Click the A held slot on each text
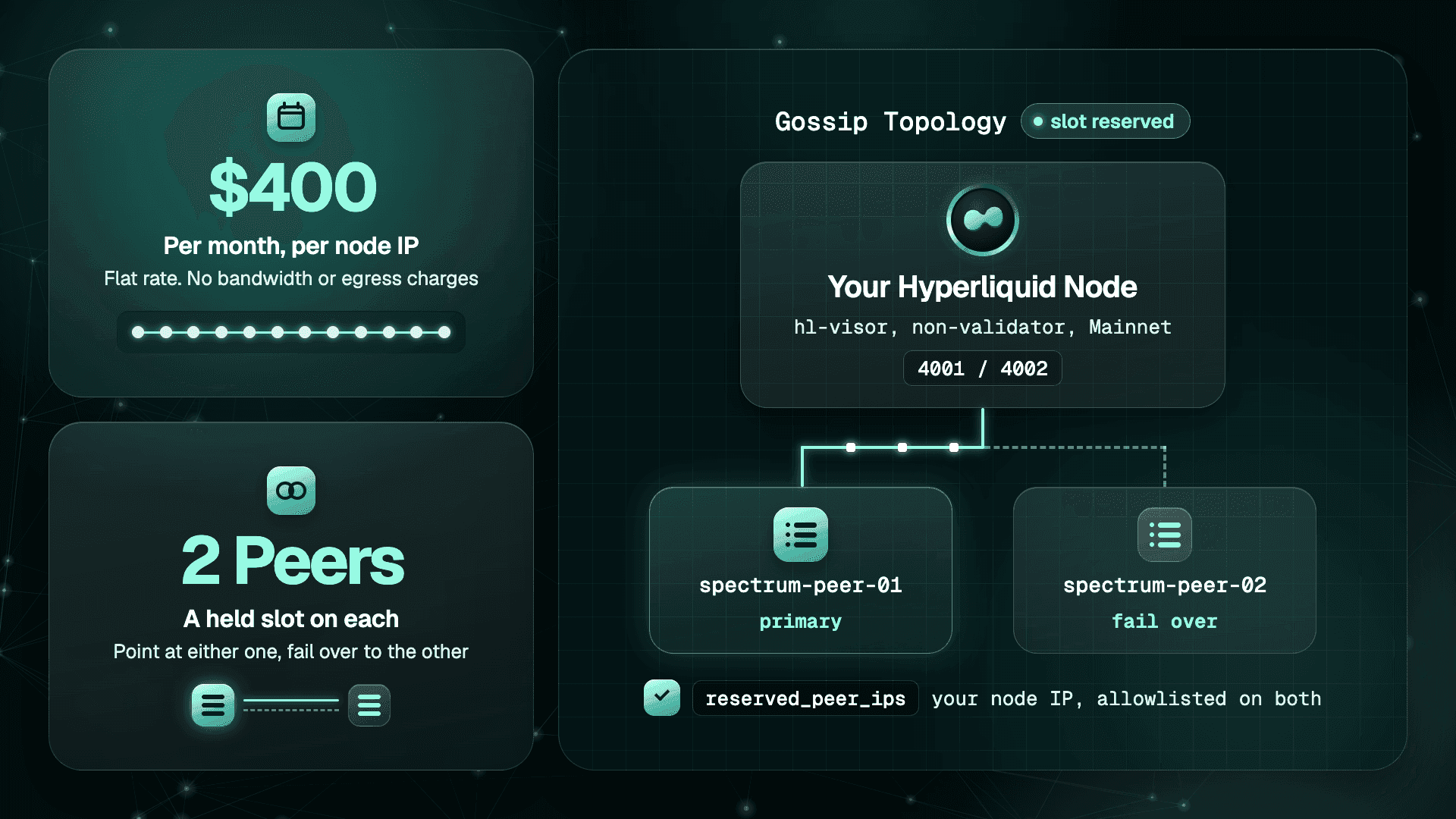This screenshot has height=819, width=1456. coord(291,619)
